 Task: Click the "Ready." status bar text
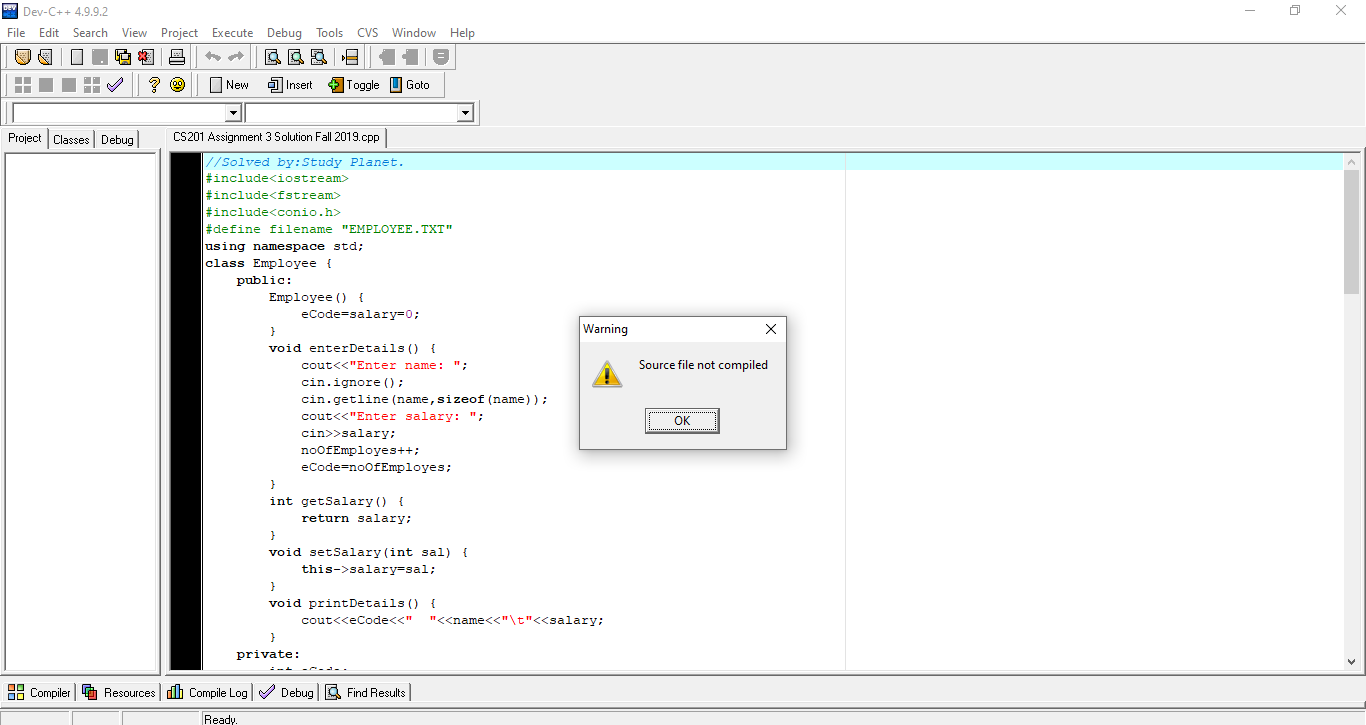click(x=221, y=719)
